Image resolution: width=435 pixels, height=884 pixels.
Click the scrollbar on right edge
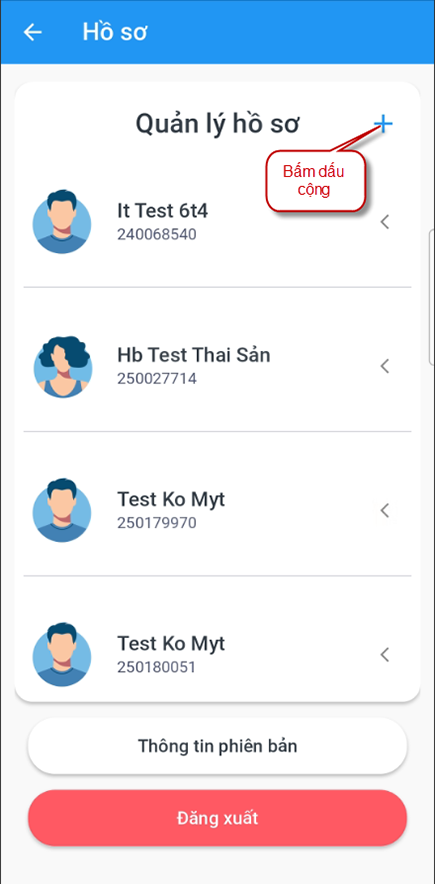432,297
